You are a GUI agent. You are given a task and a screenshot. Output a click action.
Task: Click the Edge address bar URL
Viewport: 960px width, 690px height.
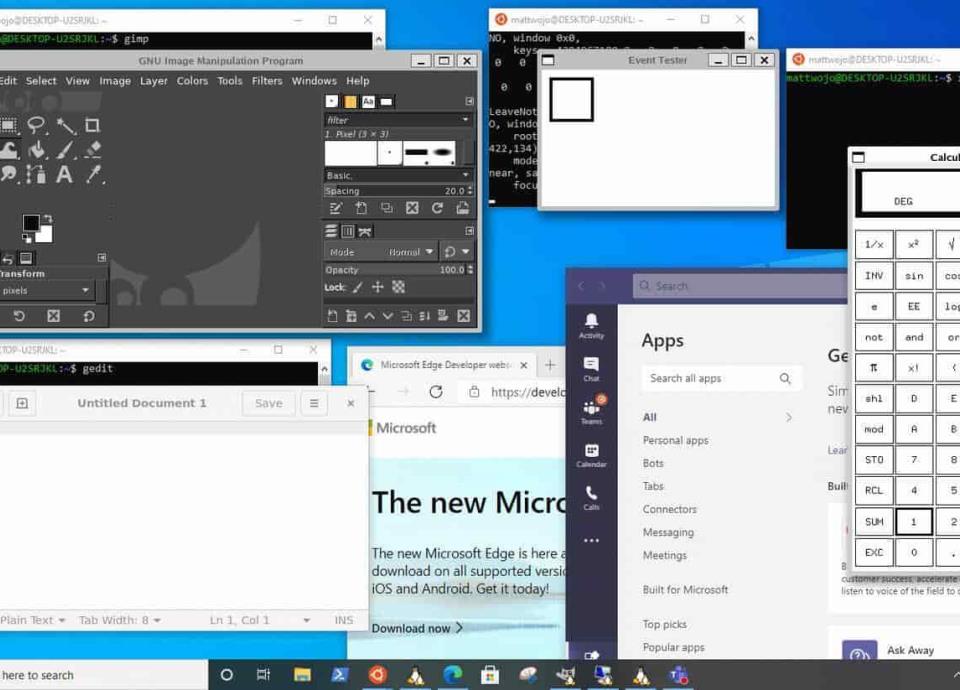(x=527, y=392)
